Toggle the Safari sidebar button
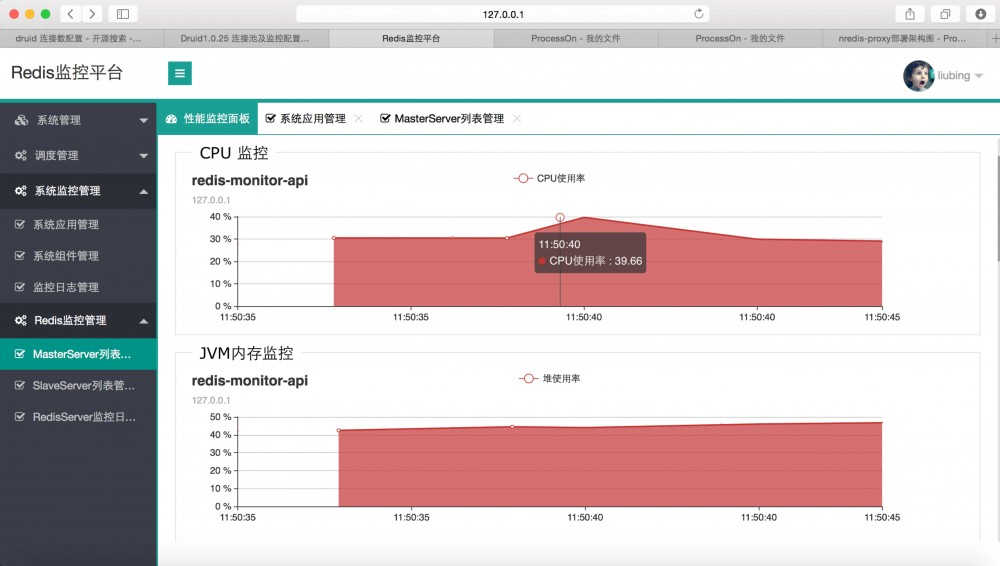 (123, 14)
